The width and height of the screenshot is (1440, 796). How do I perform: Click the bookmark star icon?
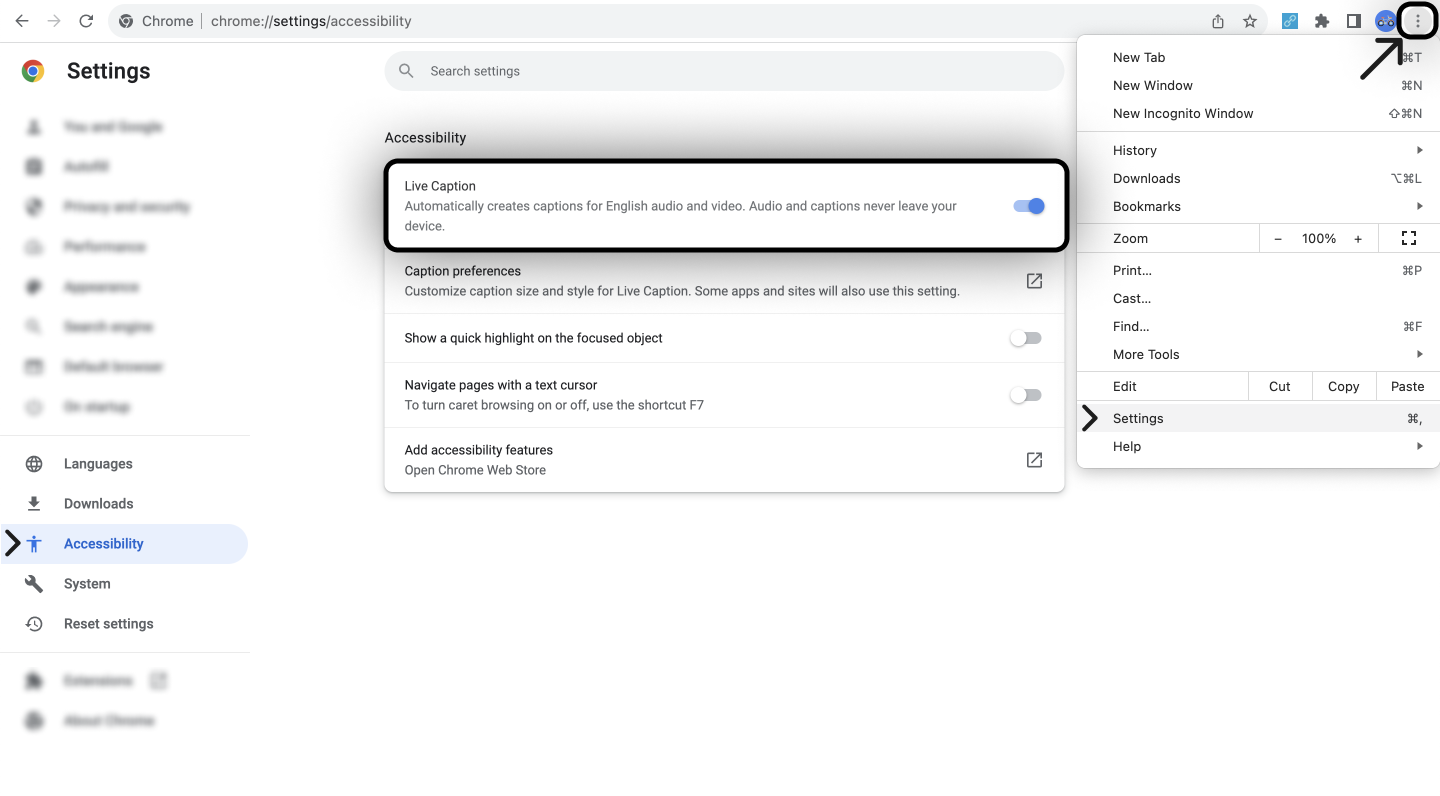coord(1249,21)
